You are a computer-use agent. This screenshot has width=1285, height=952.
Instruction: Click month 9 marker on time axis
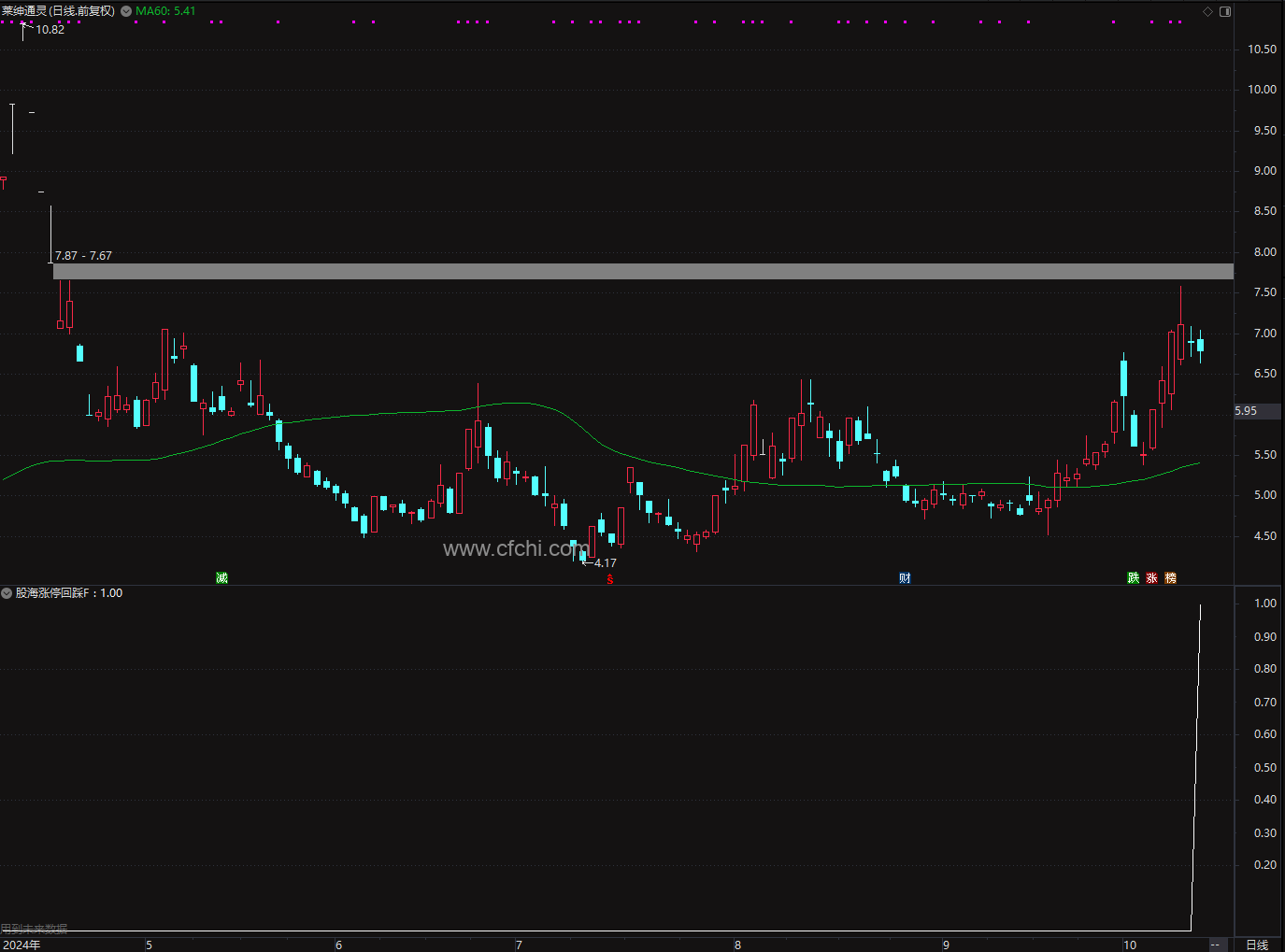click(x=946, y=945)
